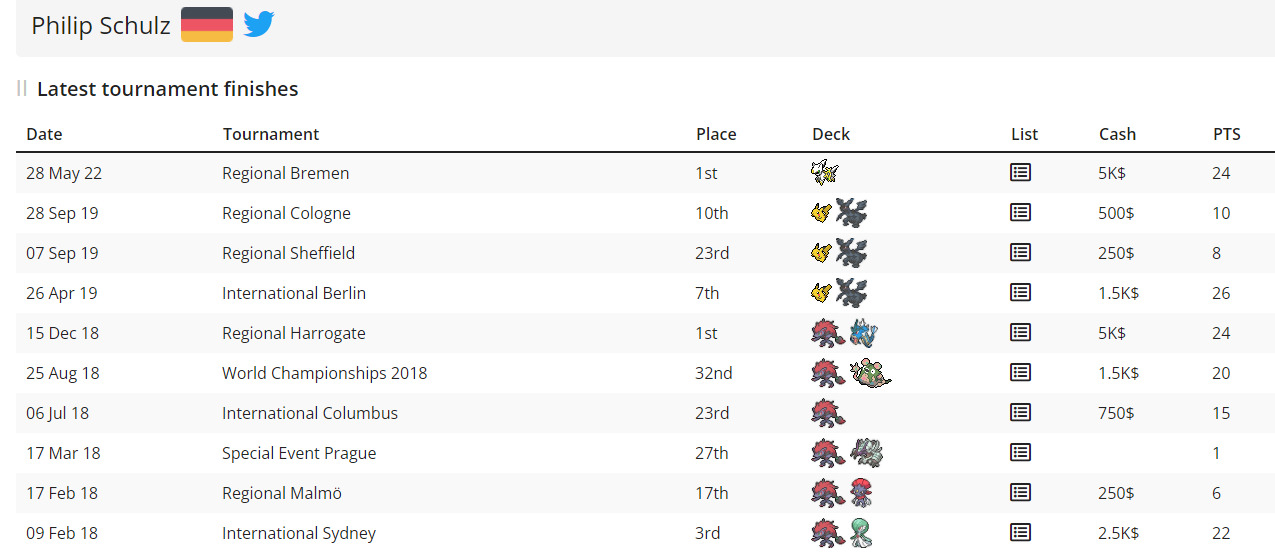1275x559 pixels.
Task: Open decklist icon for Regional Bremen
Action: (1020, 173)
